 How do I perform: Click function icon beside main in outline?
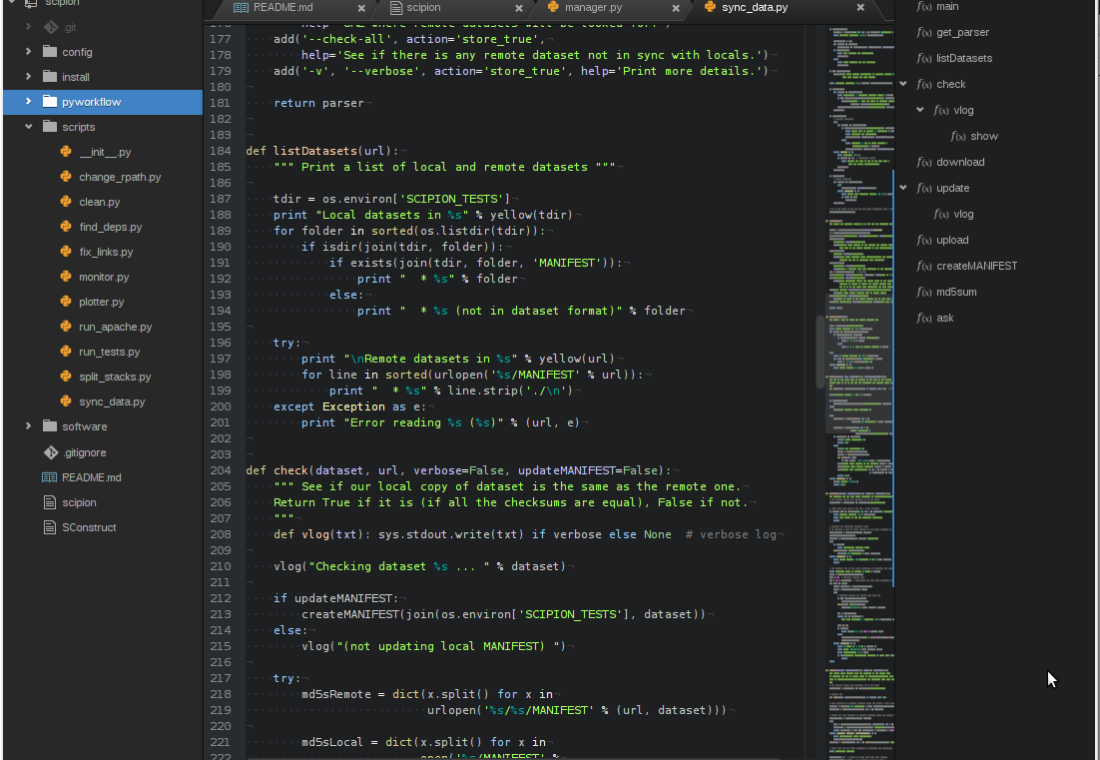point(924,6)
